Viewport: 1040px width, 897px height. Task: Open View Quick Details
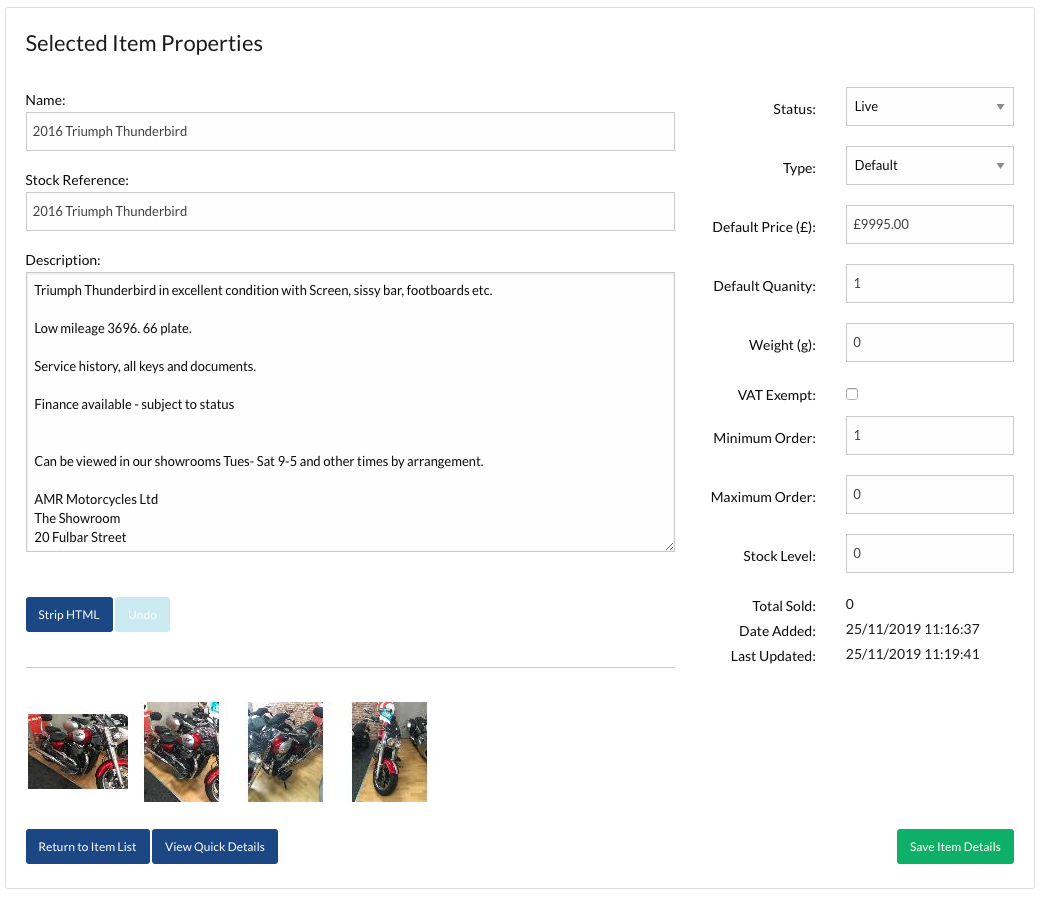[215, 847]
